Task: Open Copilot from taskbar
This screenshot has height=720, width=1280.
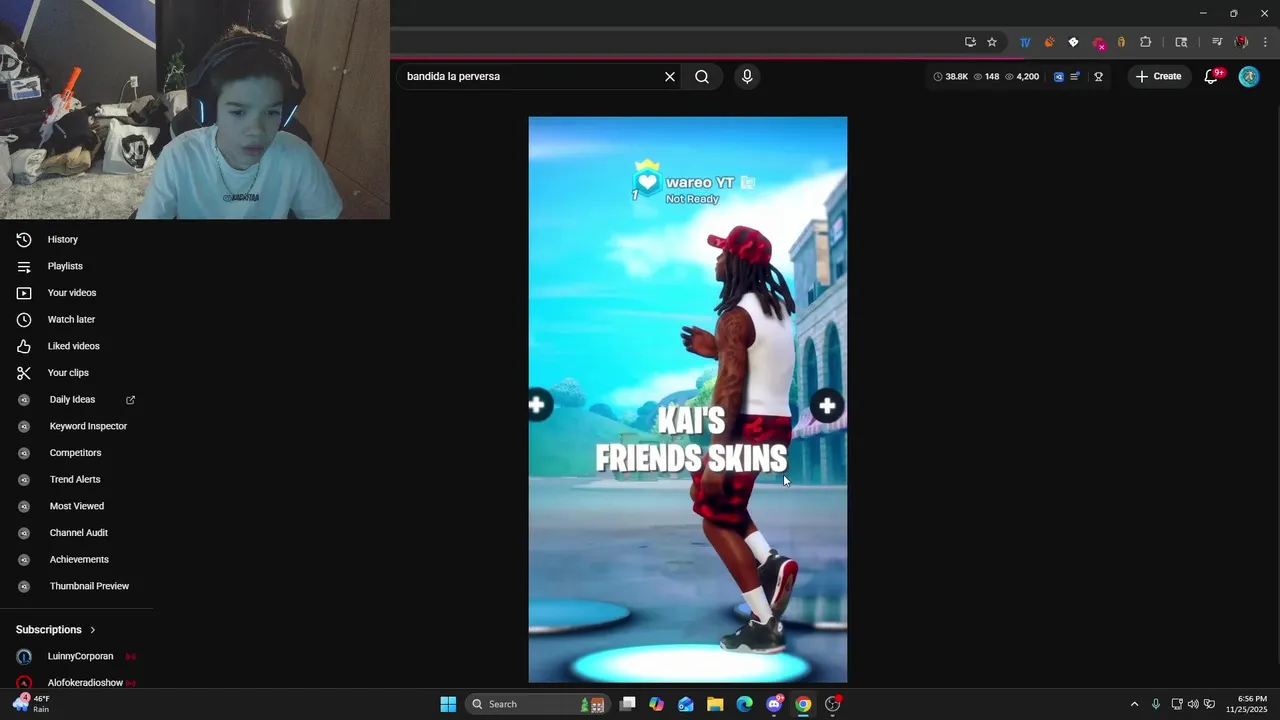Action: (x=656, y=704)
